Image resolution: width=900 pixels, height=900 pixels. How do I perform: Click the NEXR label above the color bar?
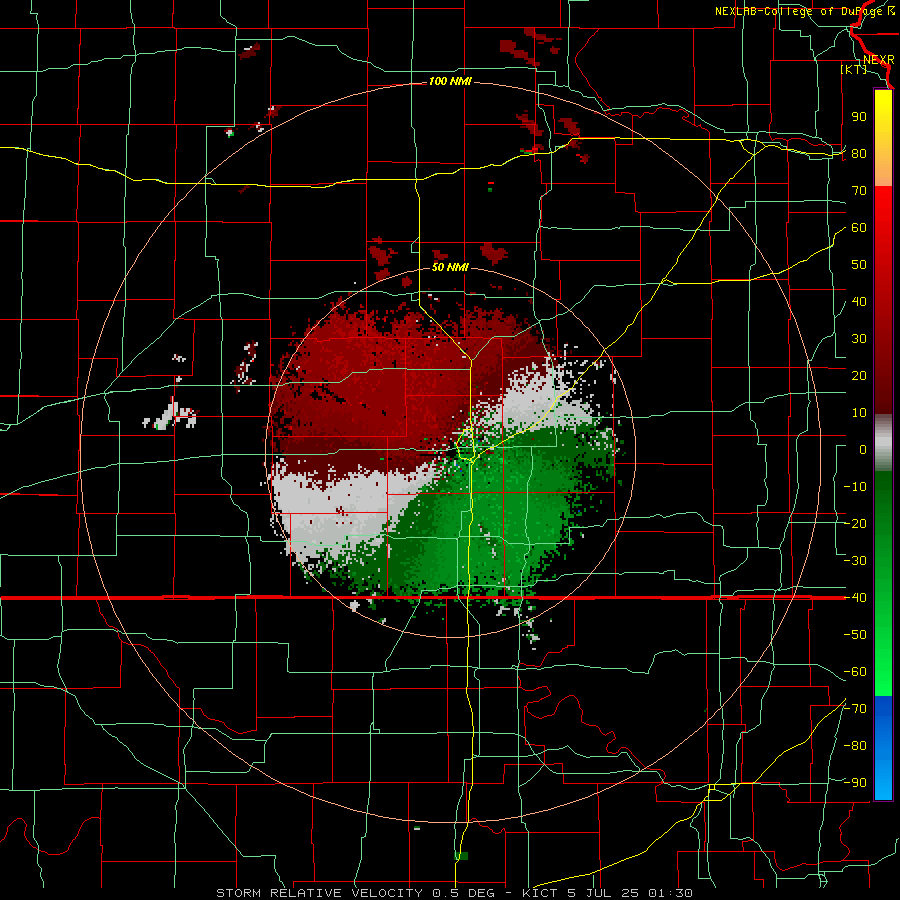click(878, 60)
